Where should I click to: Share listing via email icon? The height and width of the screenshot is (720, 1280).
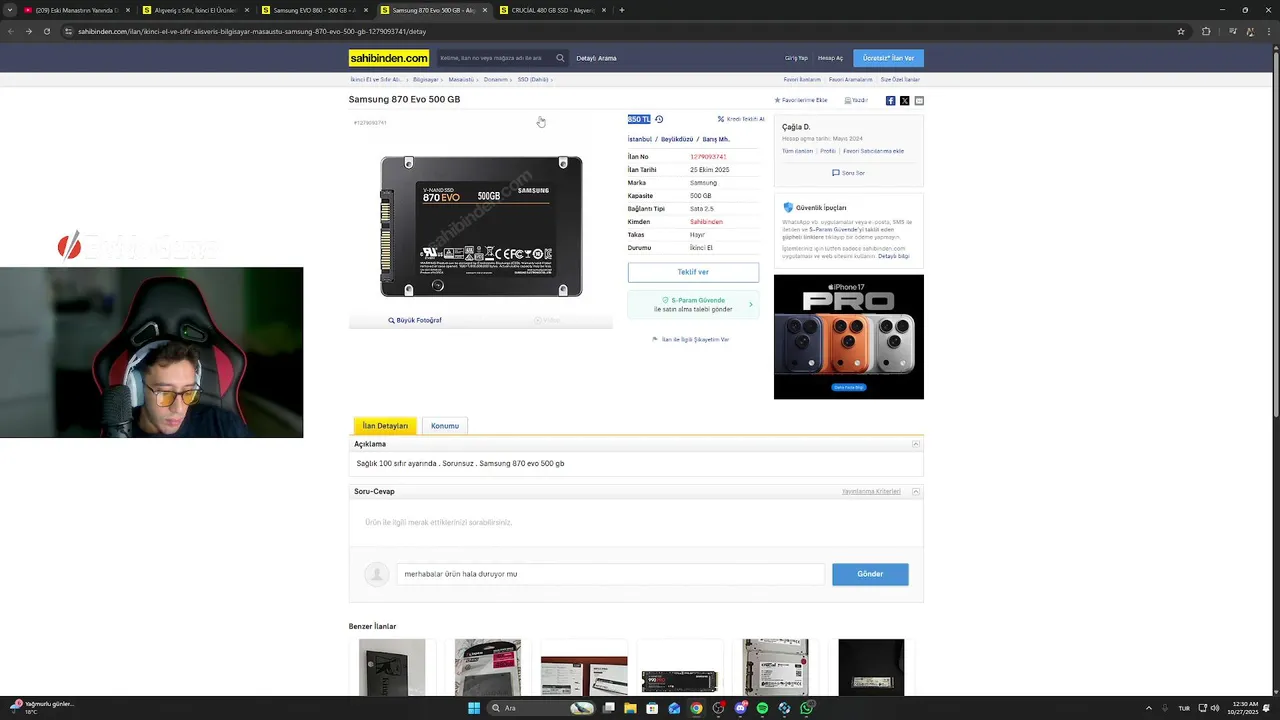click(919, 101)
